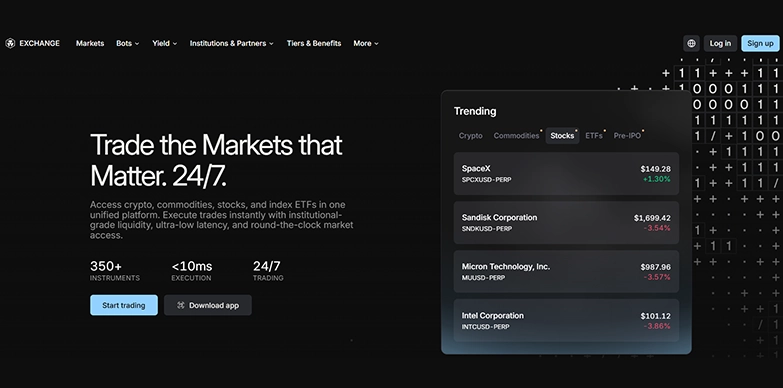Open the Micron Technology, Inc. row
Viewport: 783px width, 388px height.
click(566, 271)
